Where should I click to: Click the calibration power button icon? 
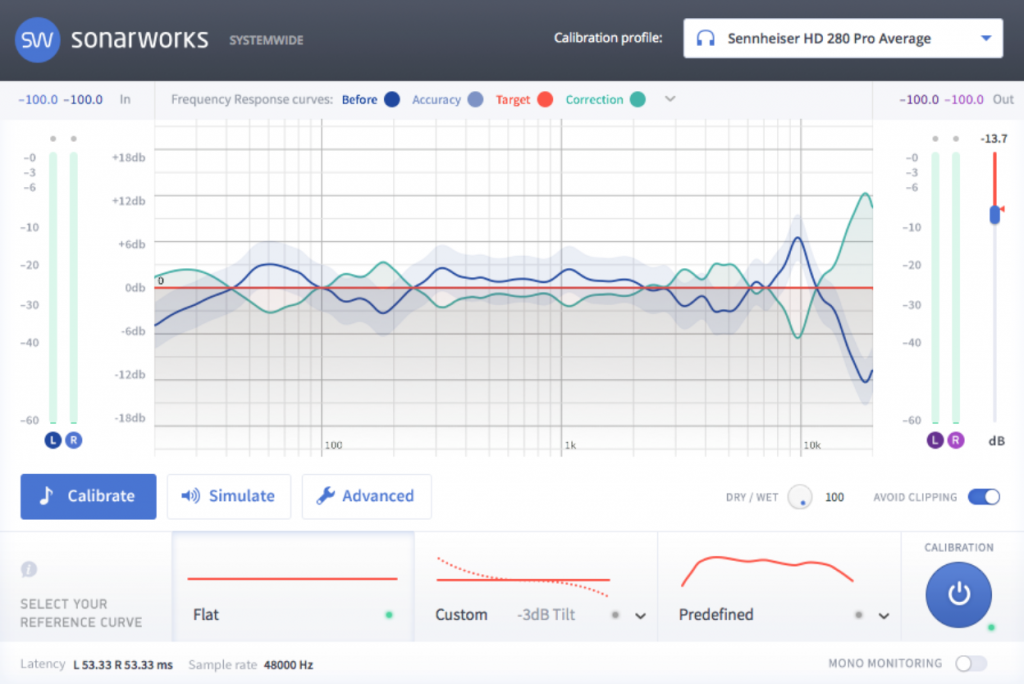click(x=958, y=594)
